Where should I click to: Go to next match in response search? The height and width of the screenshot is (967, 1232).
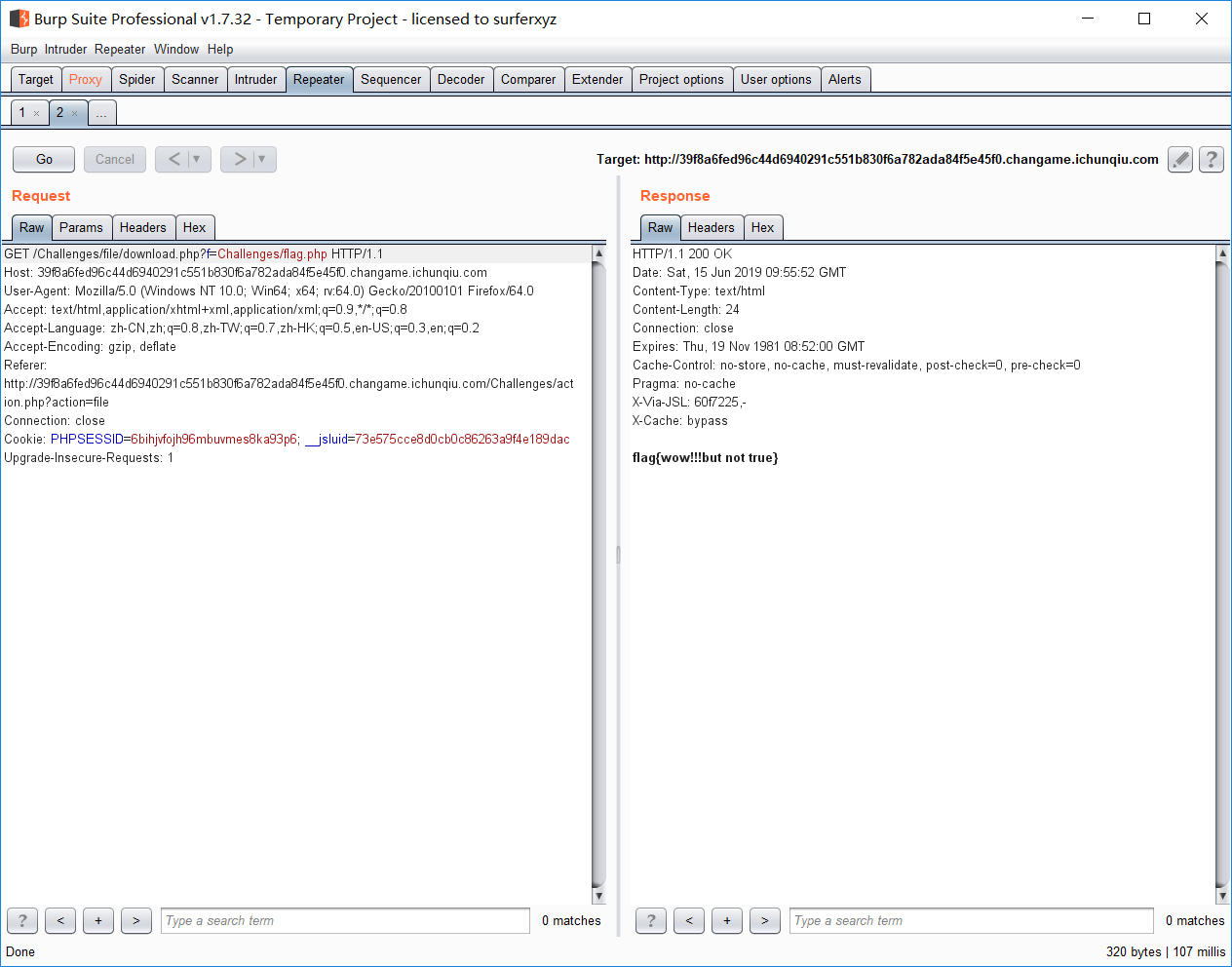coord(765,920)
